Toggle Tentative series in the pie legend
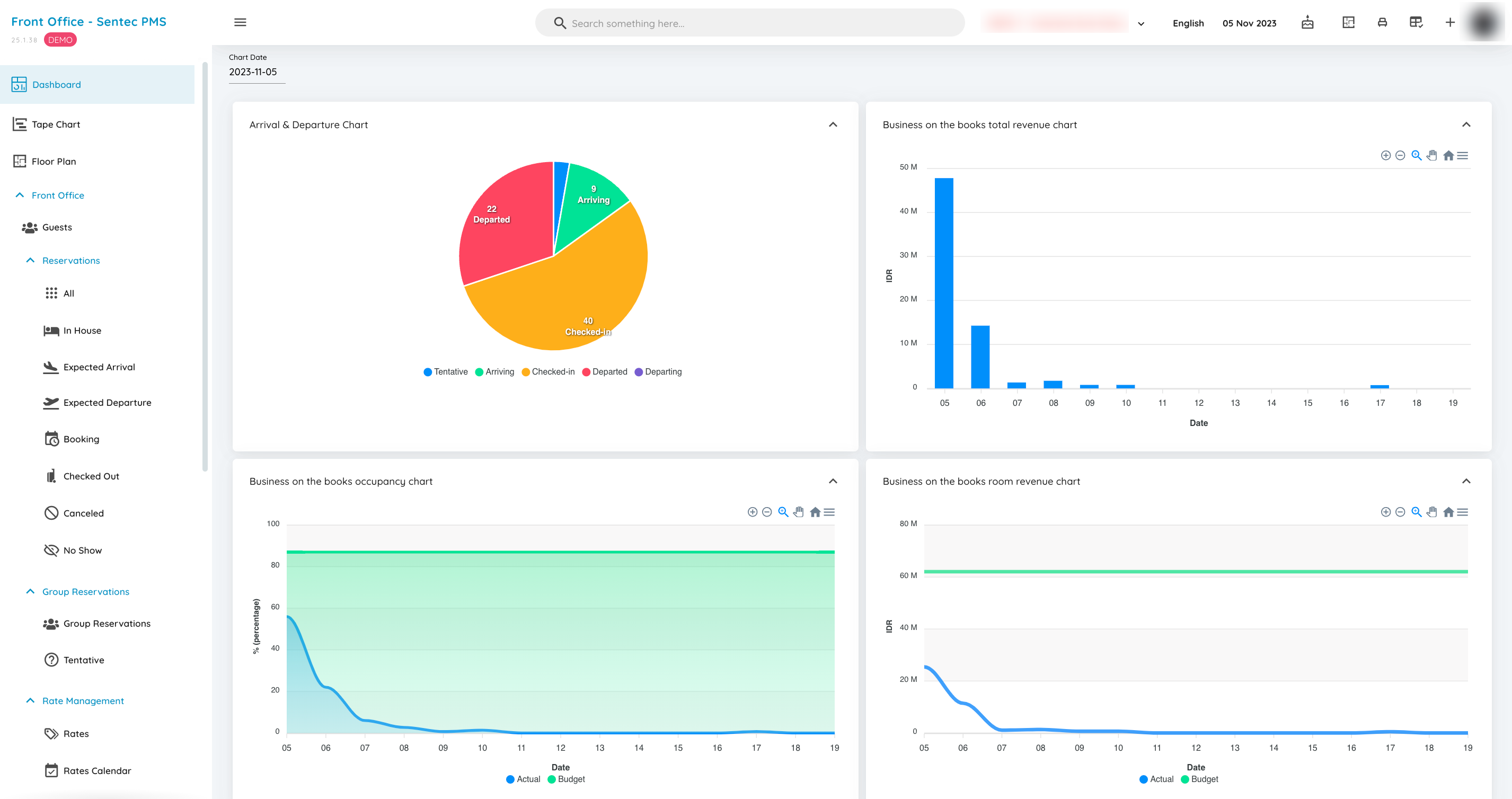The width and height of the screenshot is (1512, 799). tap(446, 372)
